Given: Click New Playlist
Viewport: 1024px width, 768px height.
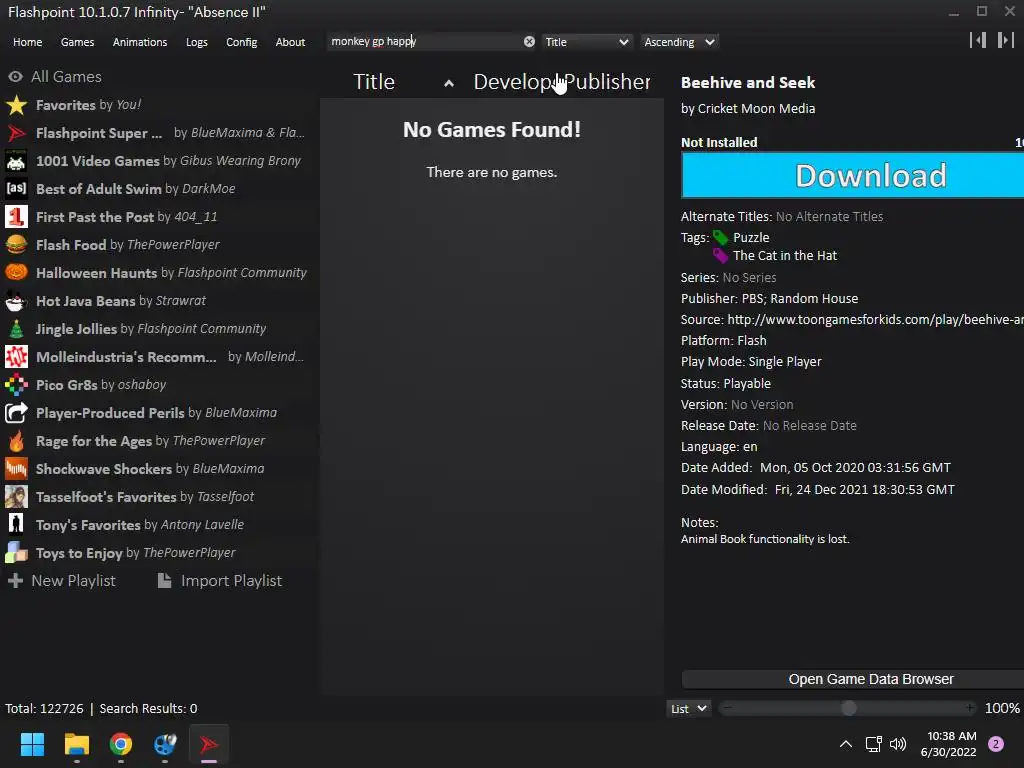Looking at the screenshot, I should pyautogui.click(x=61, y=581).
